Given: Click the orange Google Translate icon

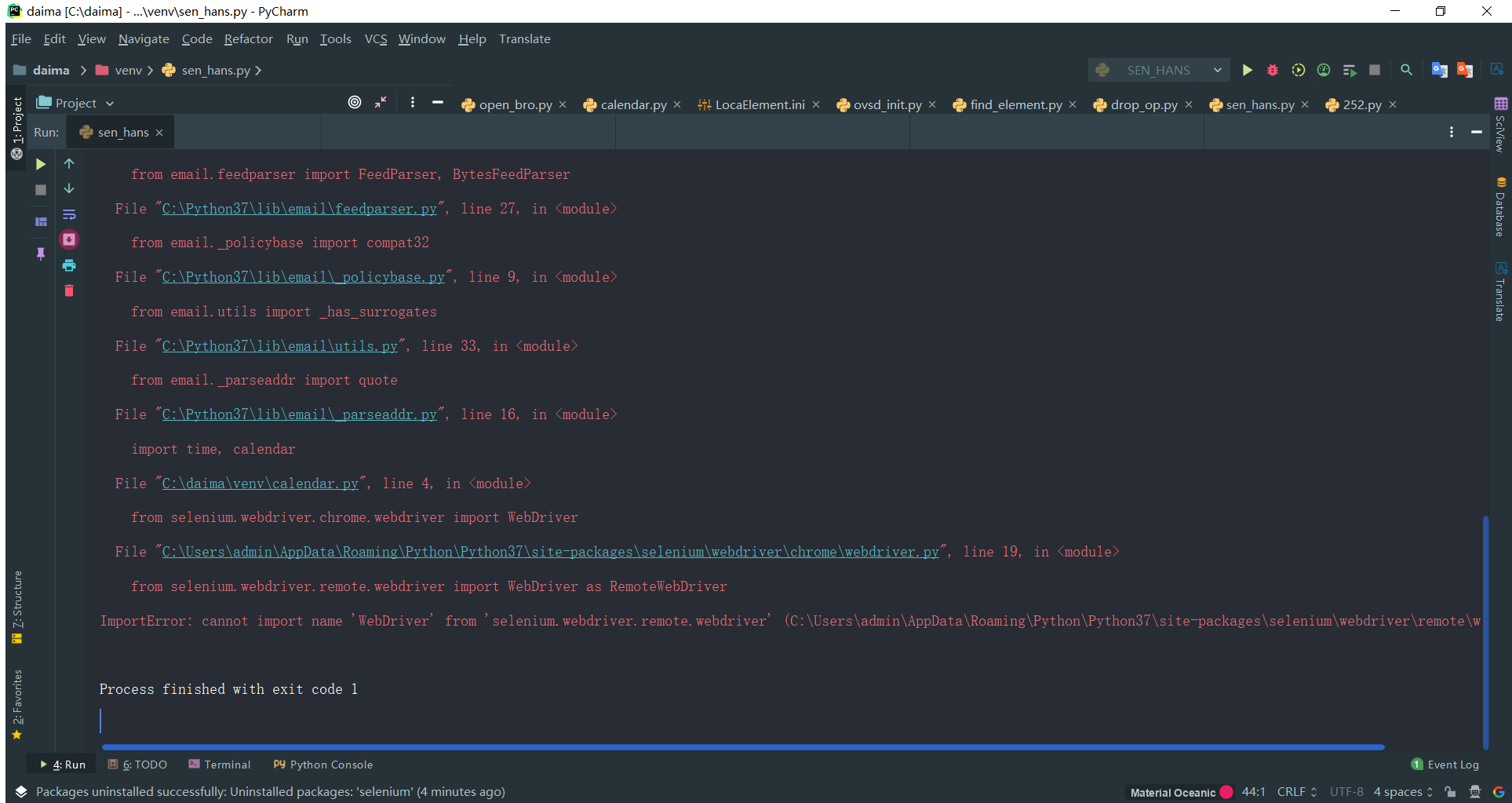Looking at the screenshot, I should pos(1465,70).
